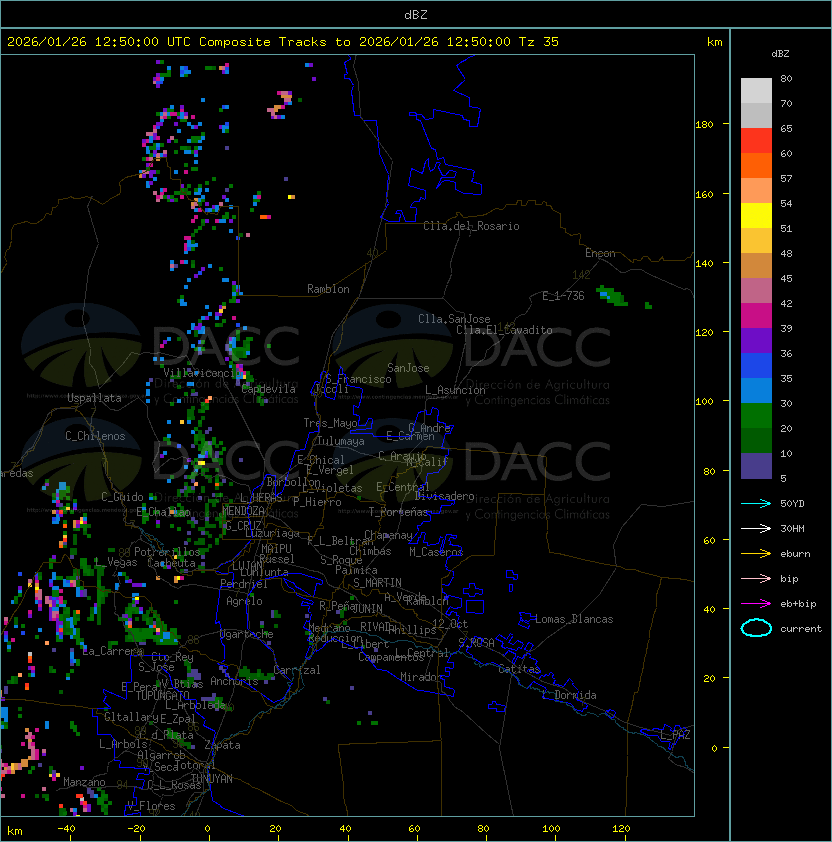Click the Tres_Mayo map label
Image resolution: width=832 pixels, height=842 pixels.
point(330,423)
